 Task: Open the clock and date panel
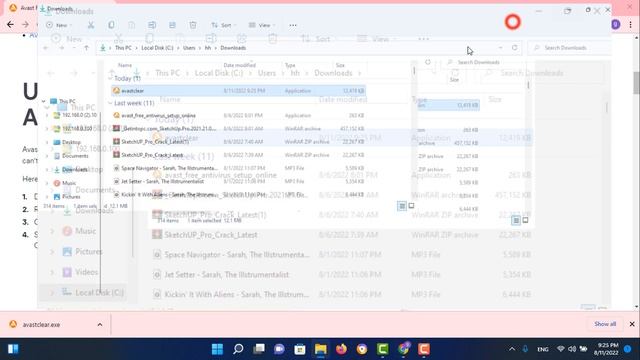coord(606,349)
